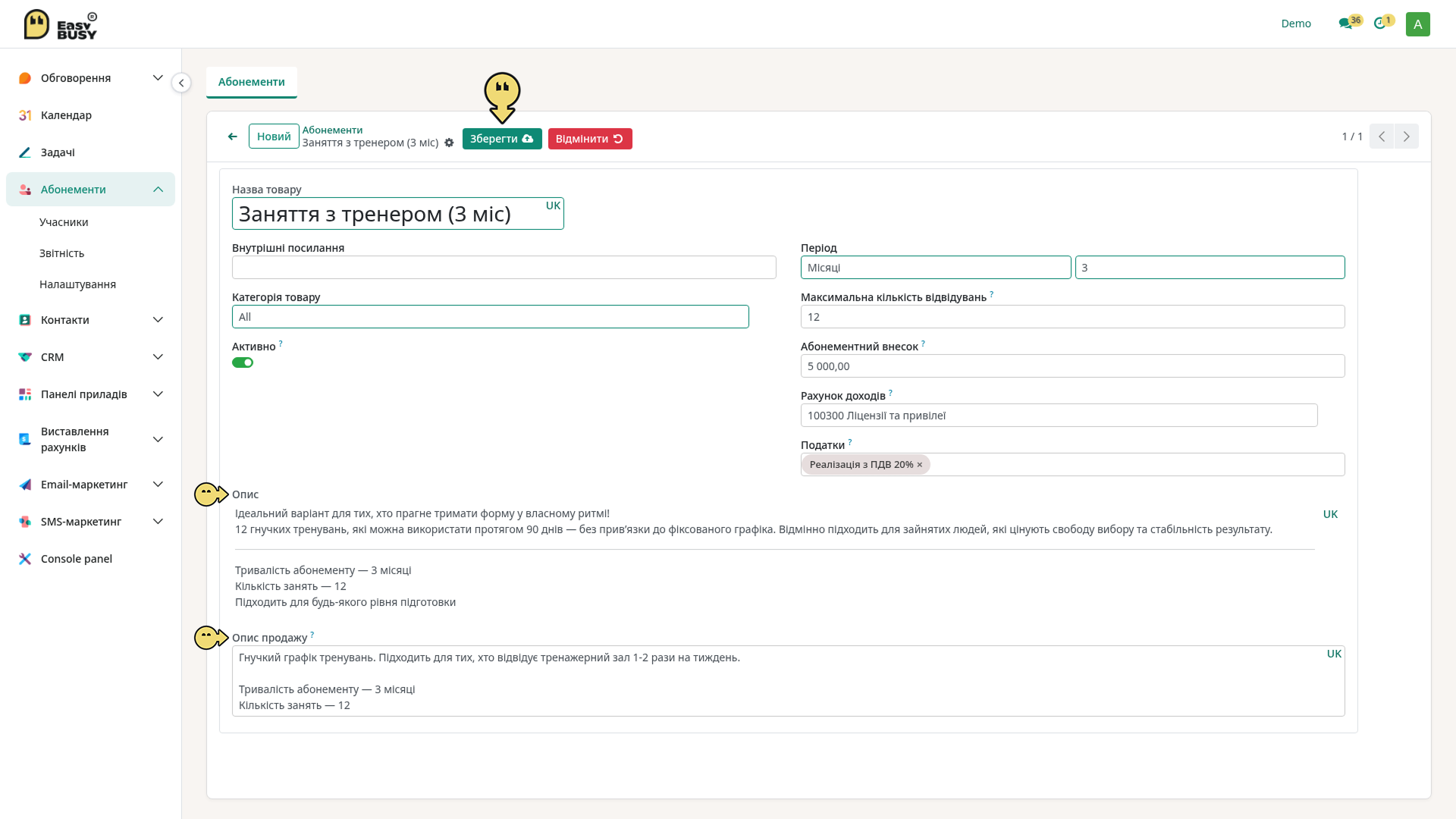Screen dimensions: 1456x819
Task: Click help mark next to Опис продажу
Action: pos(312,635)
